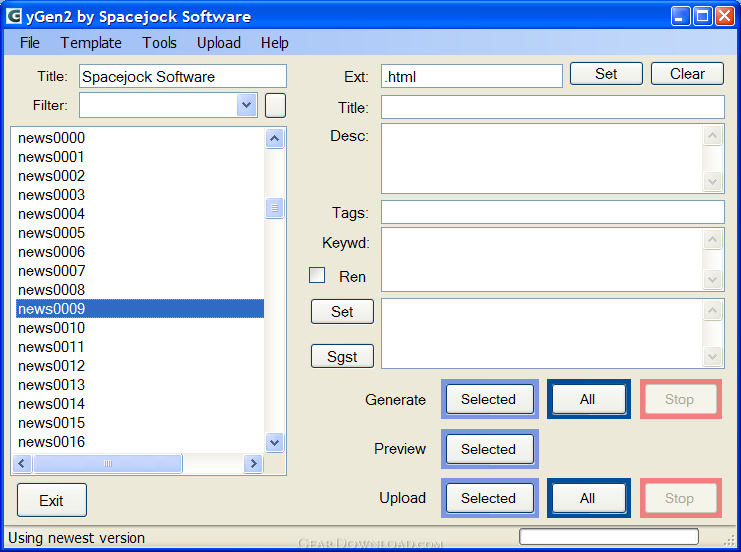741x552 pixels.
Task: Click the file list vertical scroll thumb
Action: click(x=275, y=208)
